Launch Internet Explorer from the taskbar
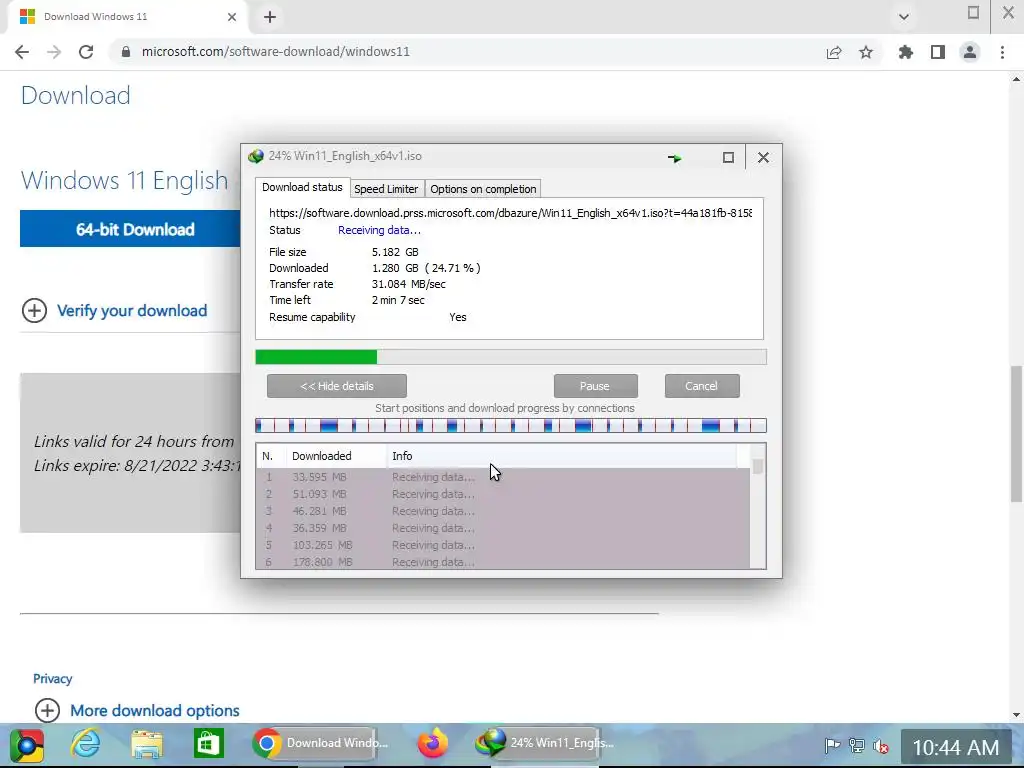 [x=86, y=744]
